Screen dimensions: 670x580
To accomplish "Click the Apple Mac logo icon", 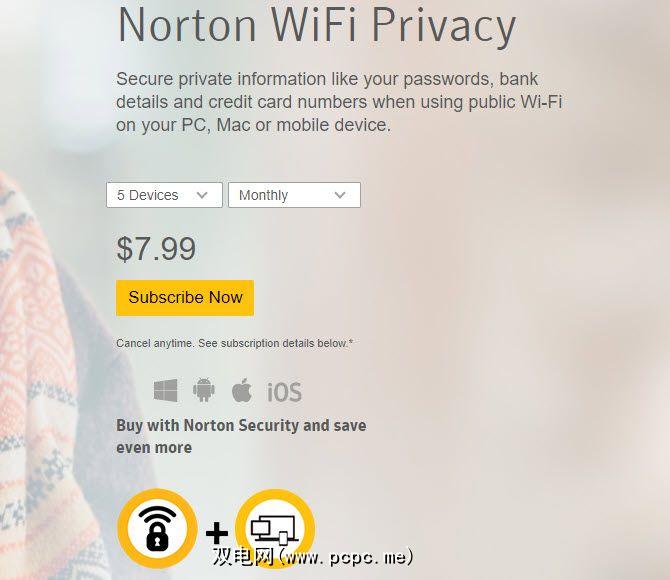I will pyautogui.click(x=242, y=390).
